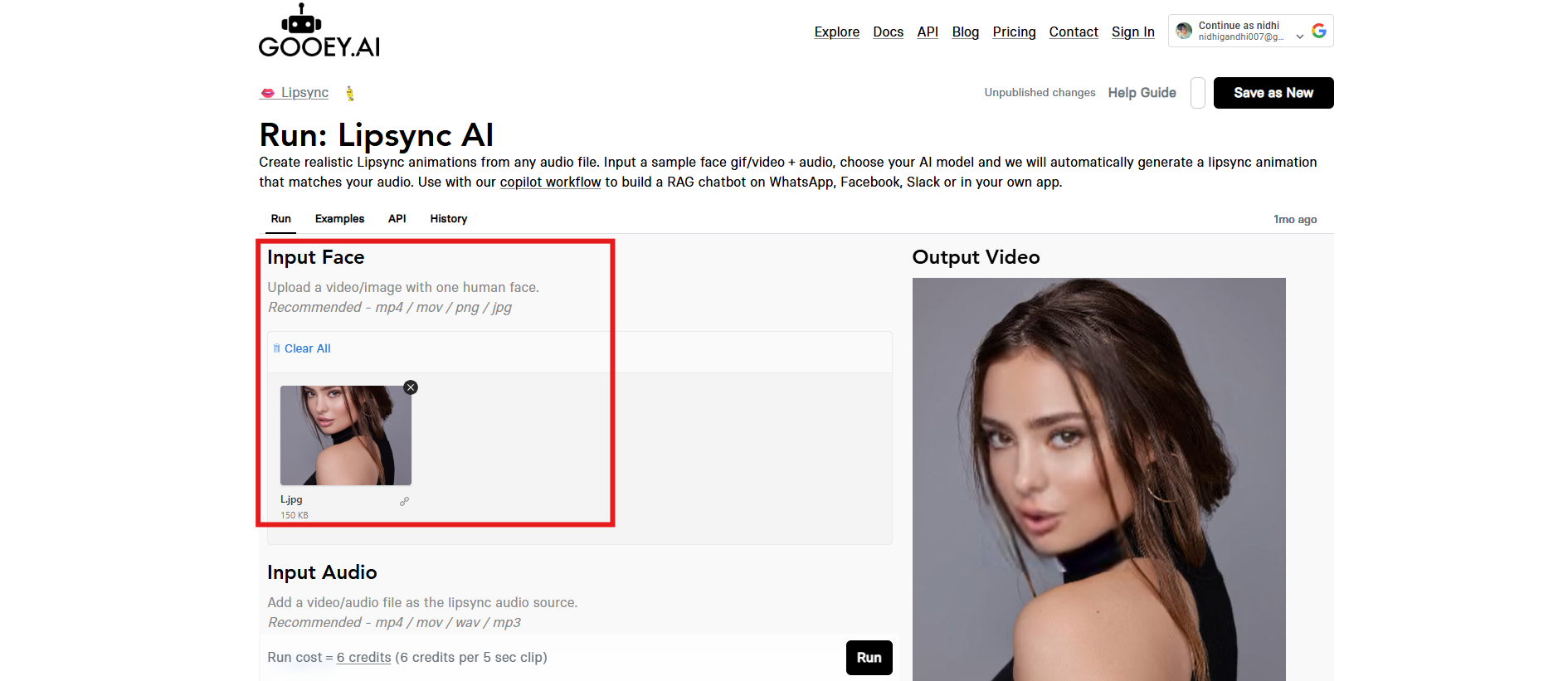Follow the copilot workflow link
Screen dimensions: 1568x681
click(x=550, y=182)
